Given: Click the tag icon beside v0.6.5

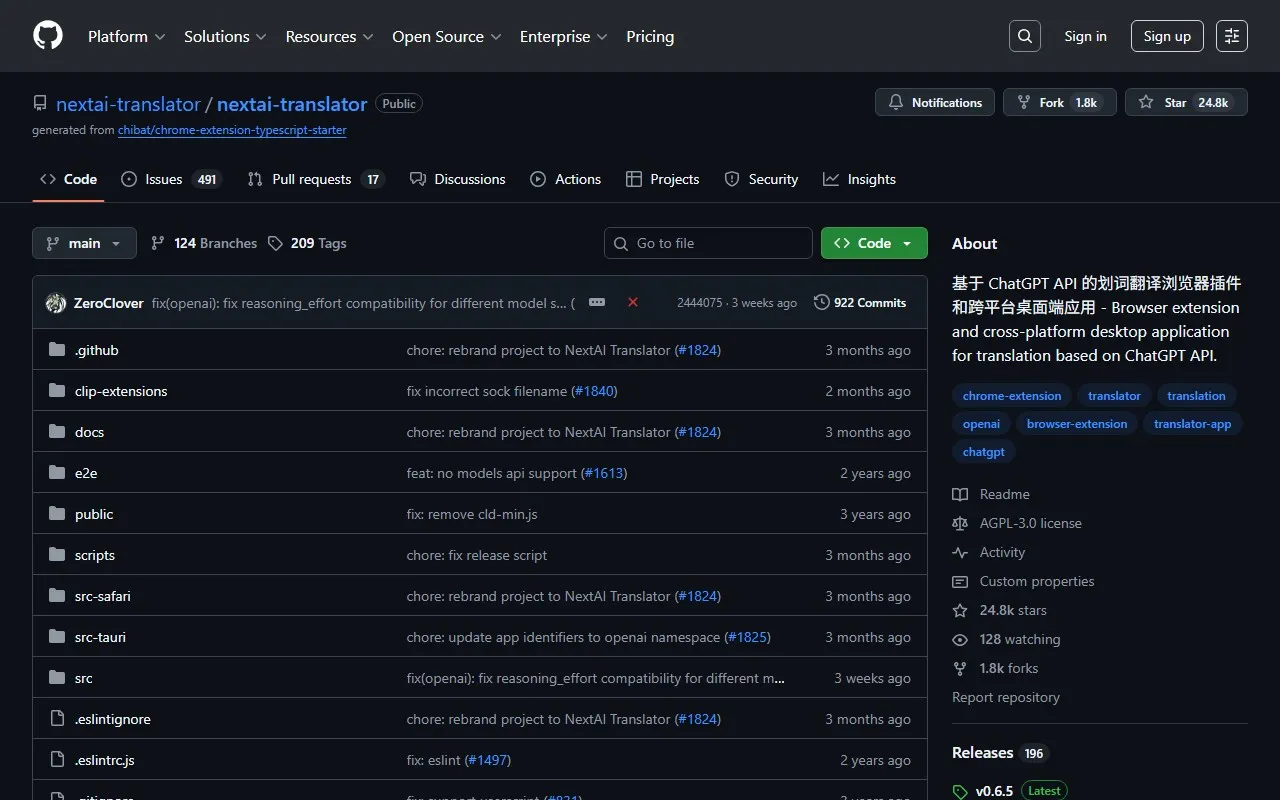Looking at the screenshot, I should pos(959,790).
